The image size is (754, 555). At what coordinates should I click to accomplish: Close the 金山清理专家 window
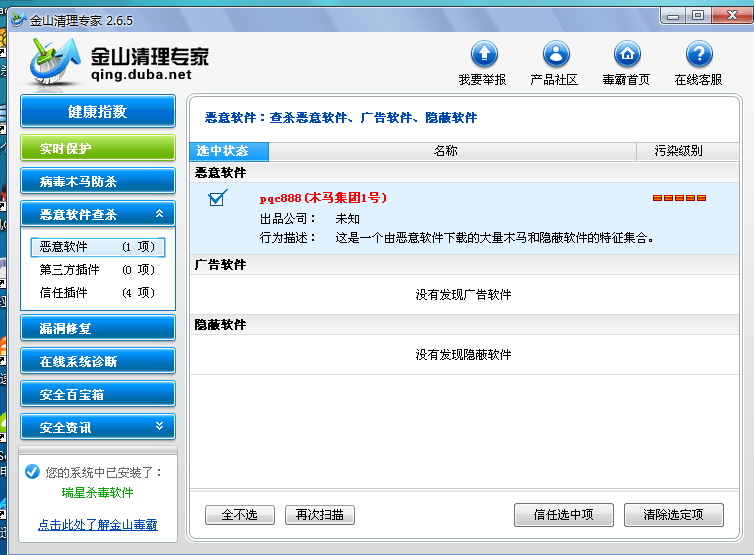pyautogui.click(x=733, y=16)
